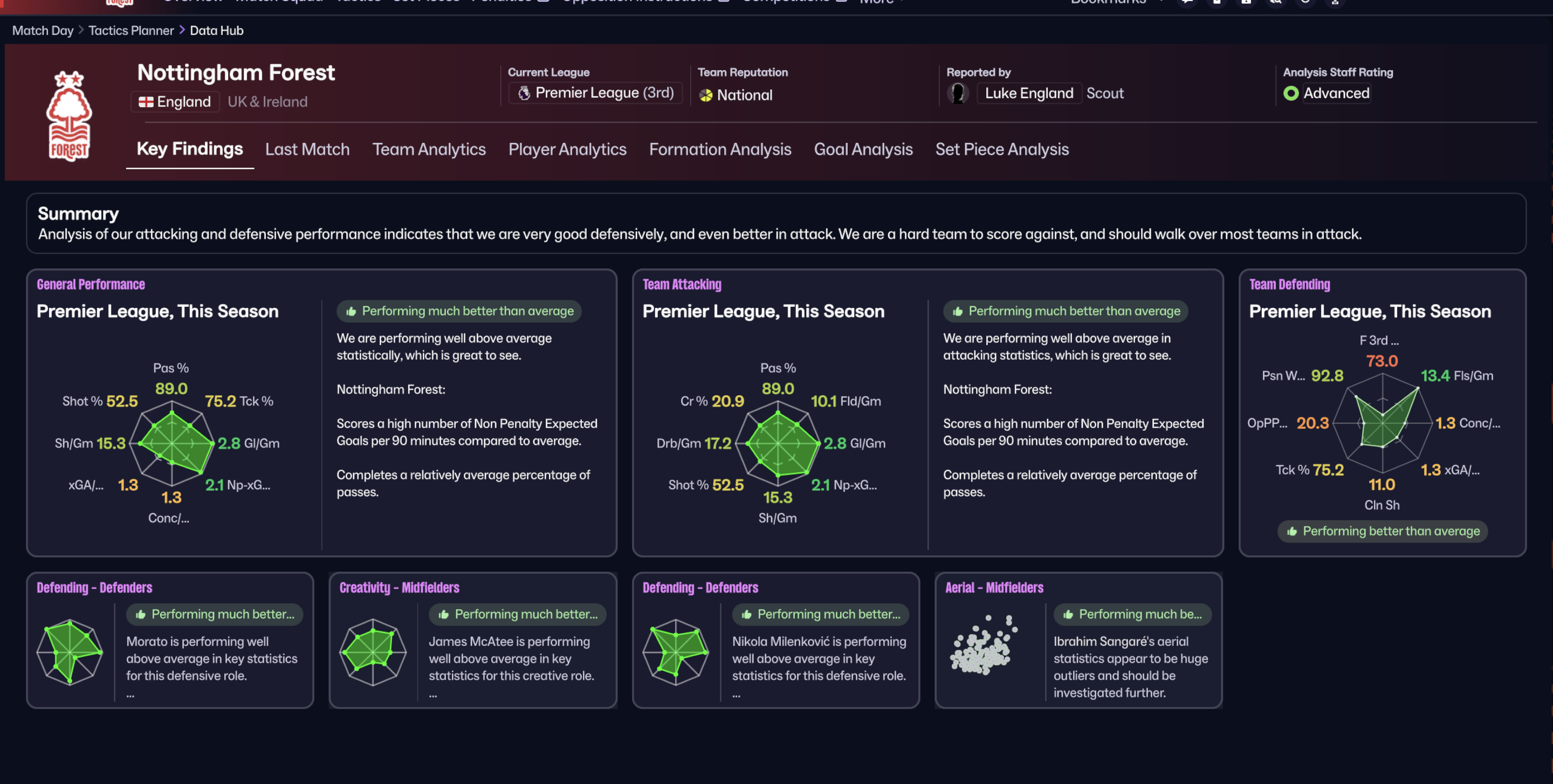The width and height of the screenshot is (1553, 784).
Task: Click thumbs-up icon in General Performance badge
Action: click(x=351, y=312)
